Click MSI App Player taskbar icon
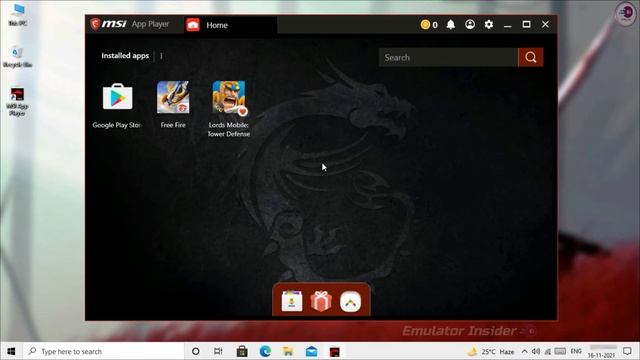 pyautogui.click(x=335, y=351)
